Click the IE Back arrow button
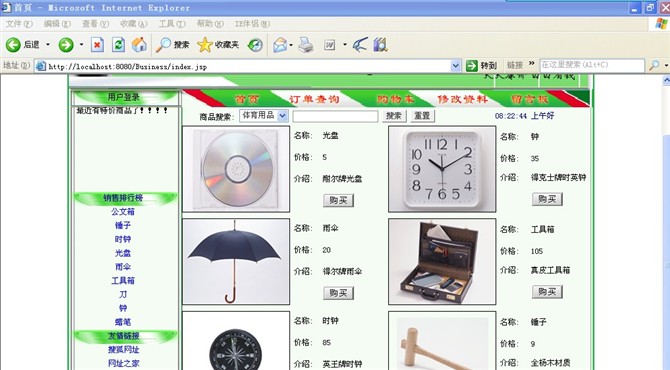The image size is (670, 370). (13, 44)
